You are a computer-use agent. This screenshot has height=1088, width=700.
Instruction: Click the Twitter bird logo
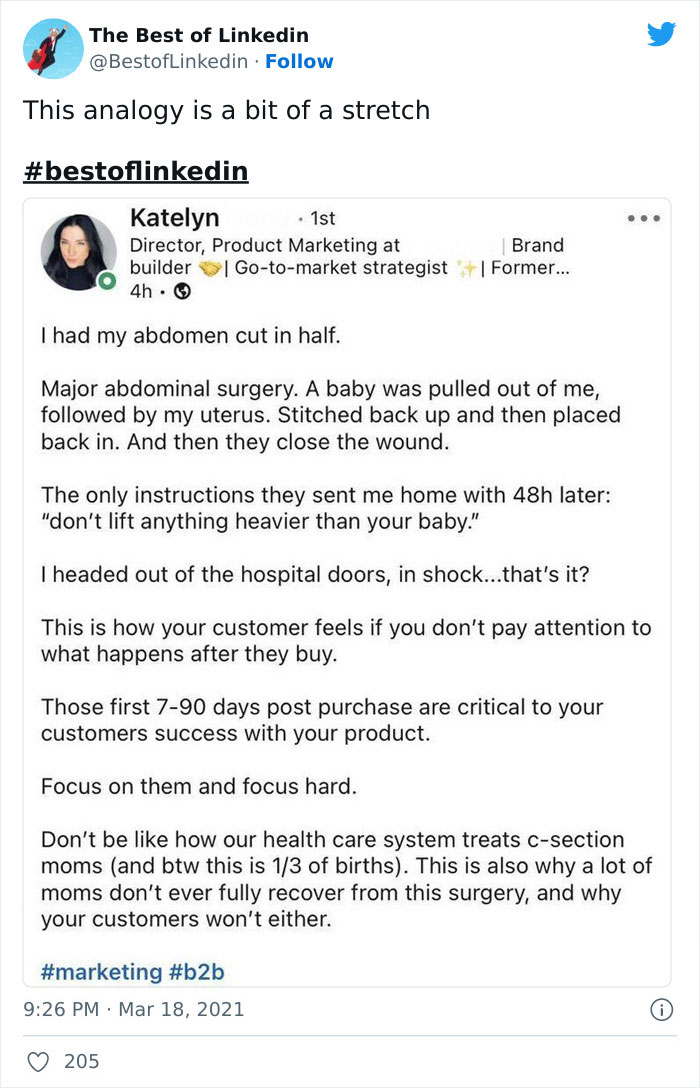(662, 34)
